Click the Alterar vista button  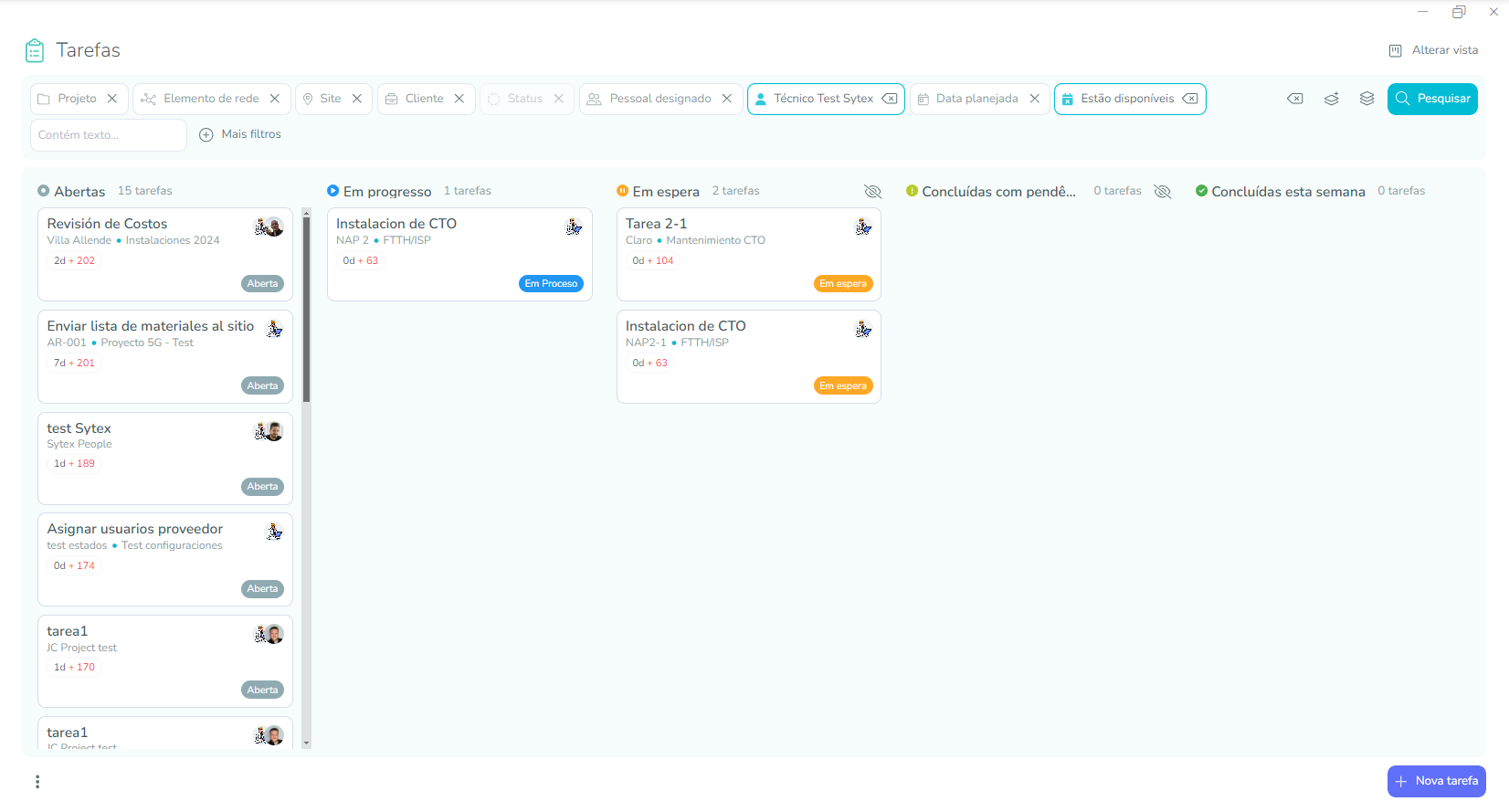tap(1433, 50)
